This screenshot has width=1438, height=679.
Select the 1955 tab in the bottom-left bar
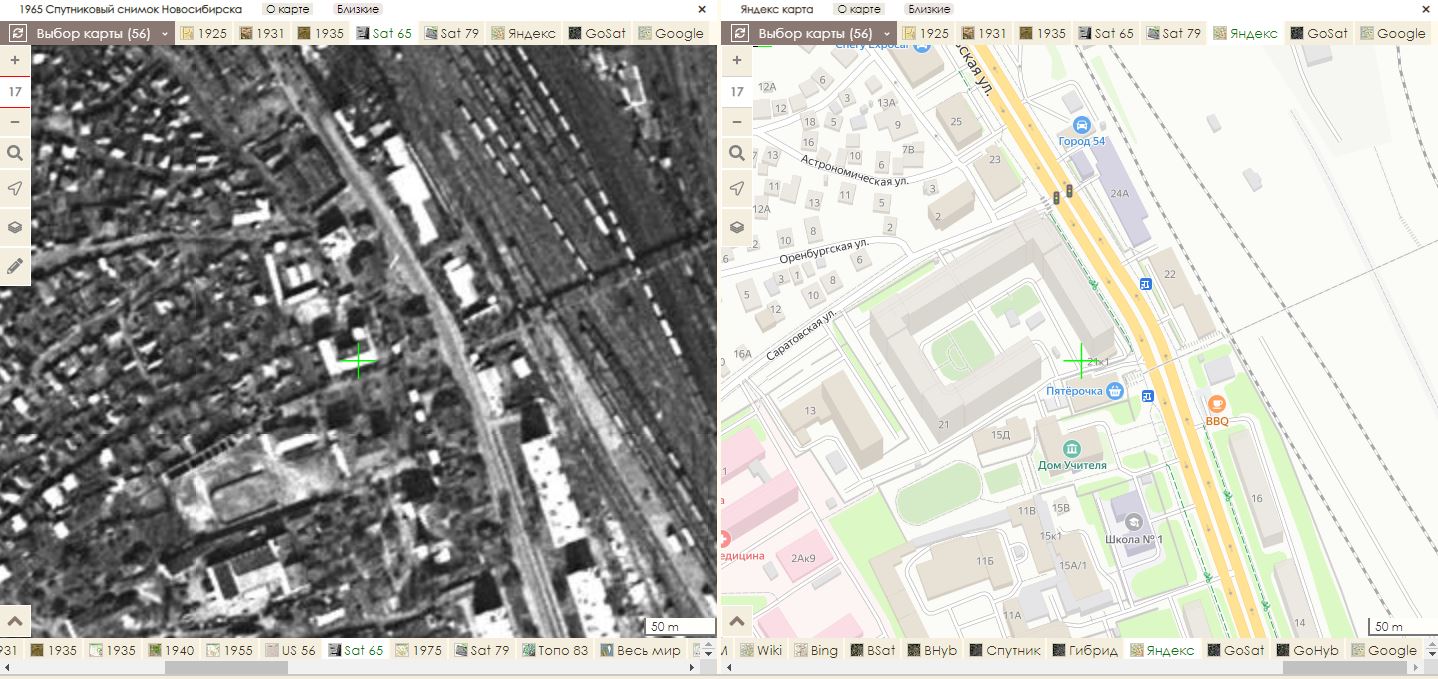229,650
